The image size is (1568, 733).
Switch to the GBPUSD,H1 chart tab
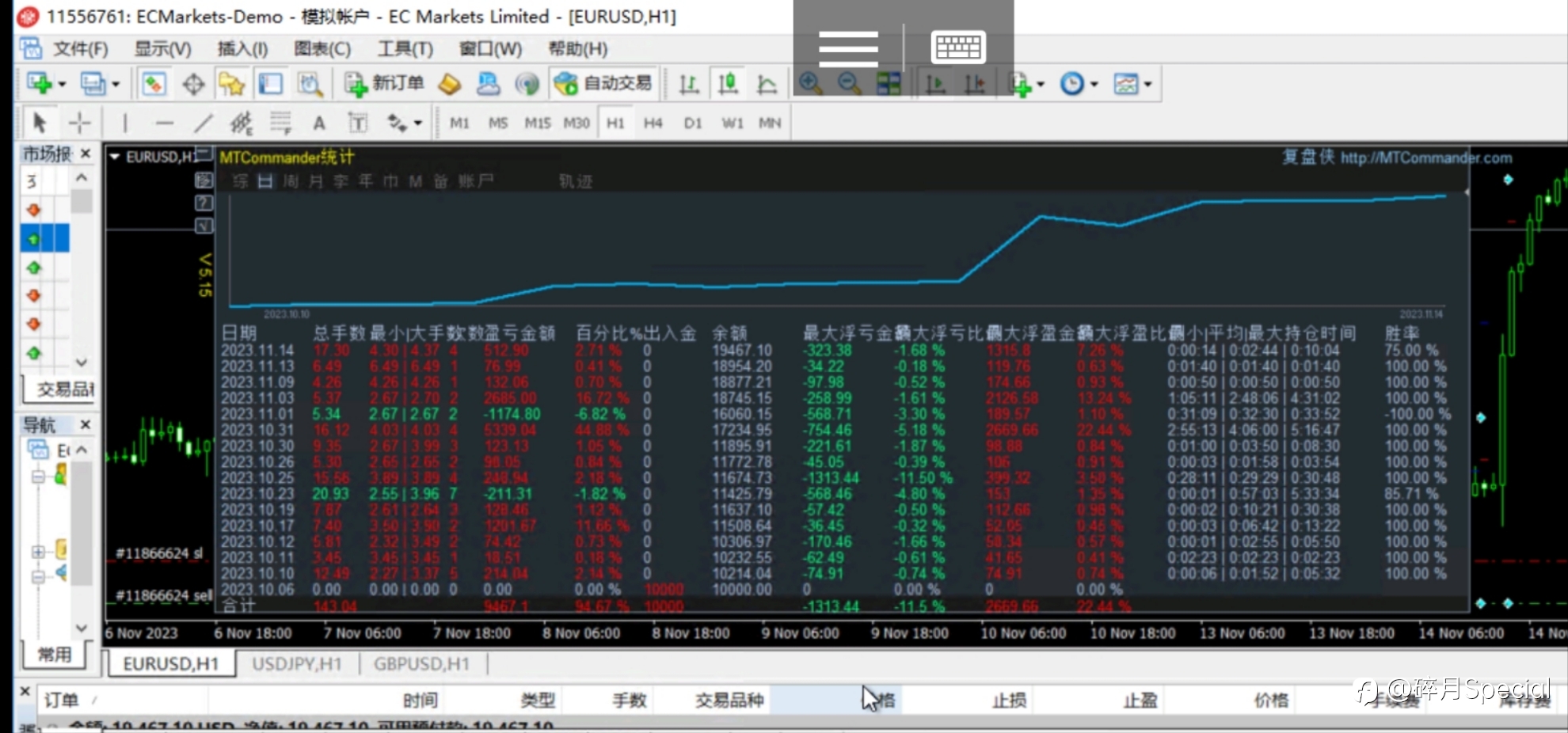[421, 663]
